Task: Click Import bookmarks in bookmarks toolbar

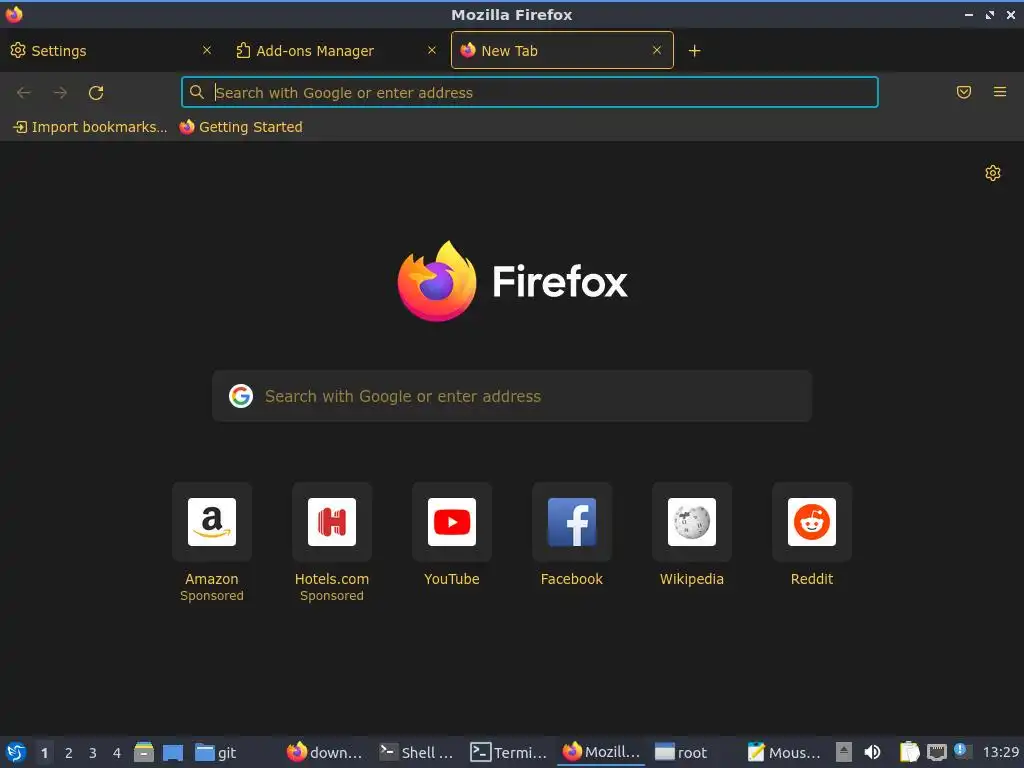Action: click(x=91, y=127)
